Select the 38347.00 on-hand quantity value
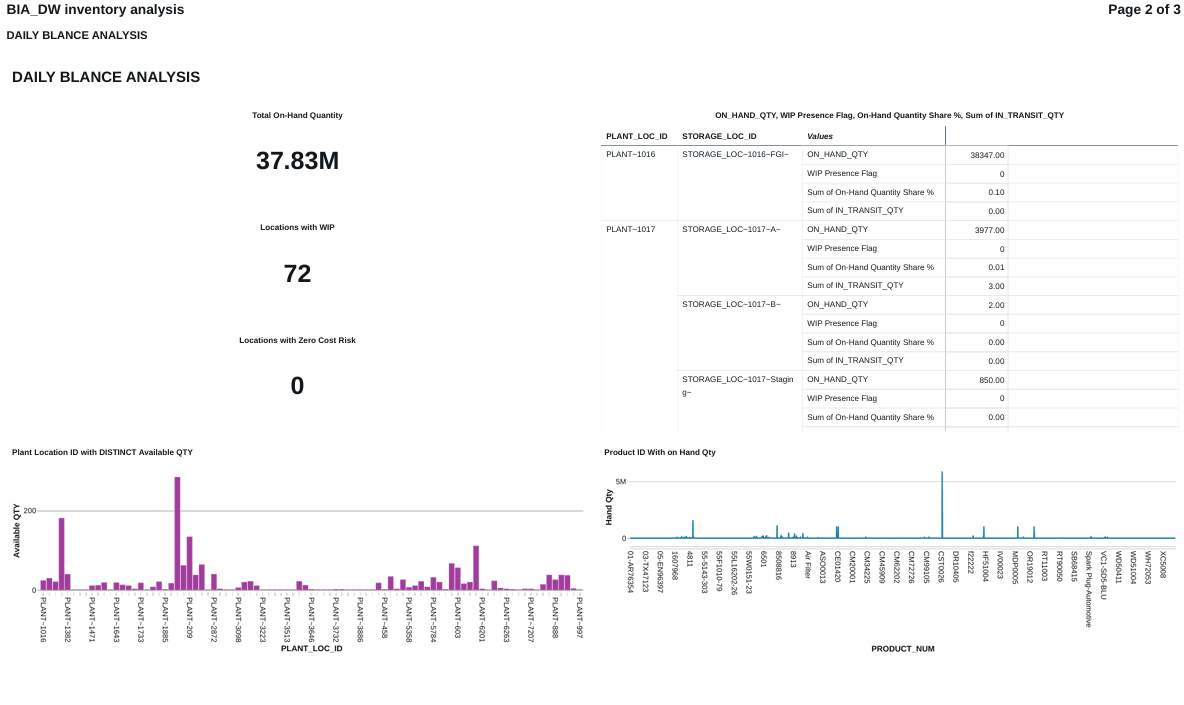This screenshot has height=705, width=1184. (x=987, y=156)
